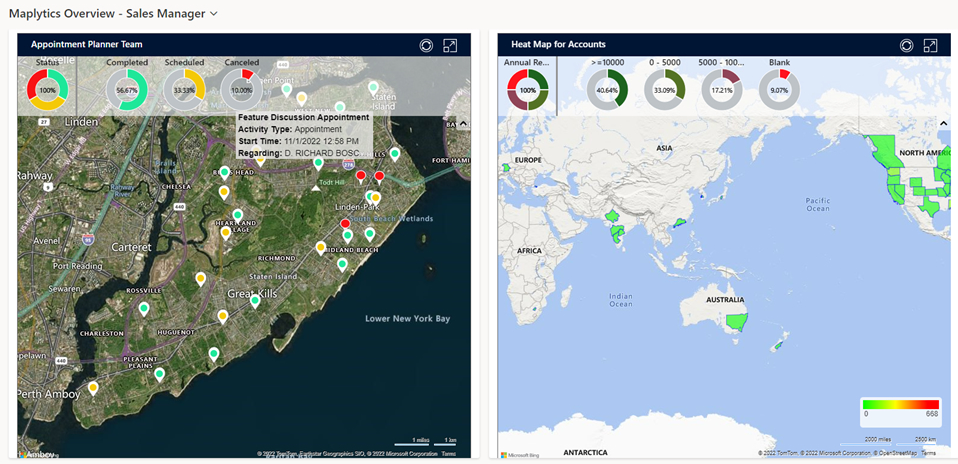
Task: Click the yellow pin near Perth Amboy
Action: click(93, 389)
